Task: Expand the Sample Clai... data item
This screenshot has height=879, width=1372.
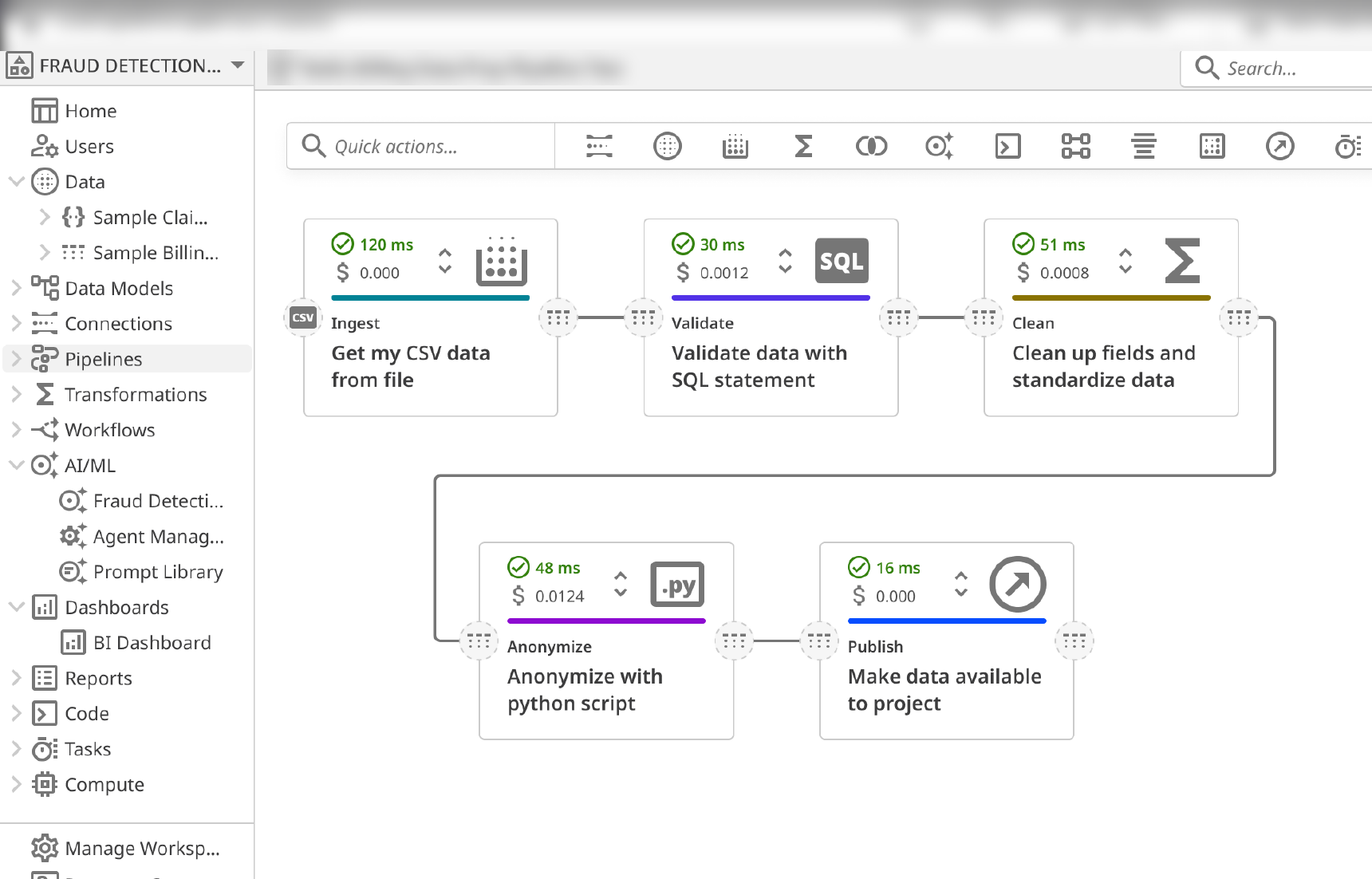Action: coord(45,216)
